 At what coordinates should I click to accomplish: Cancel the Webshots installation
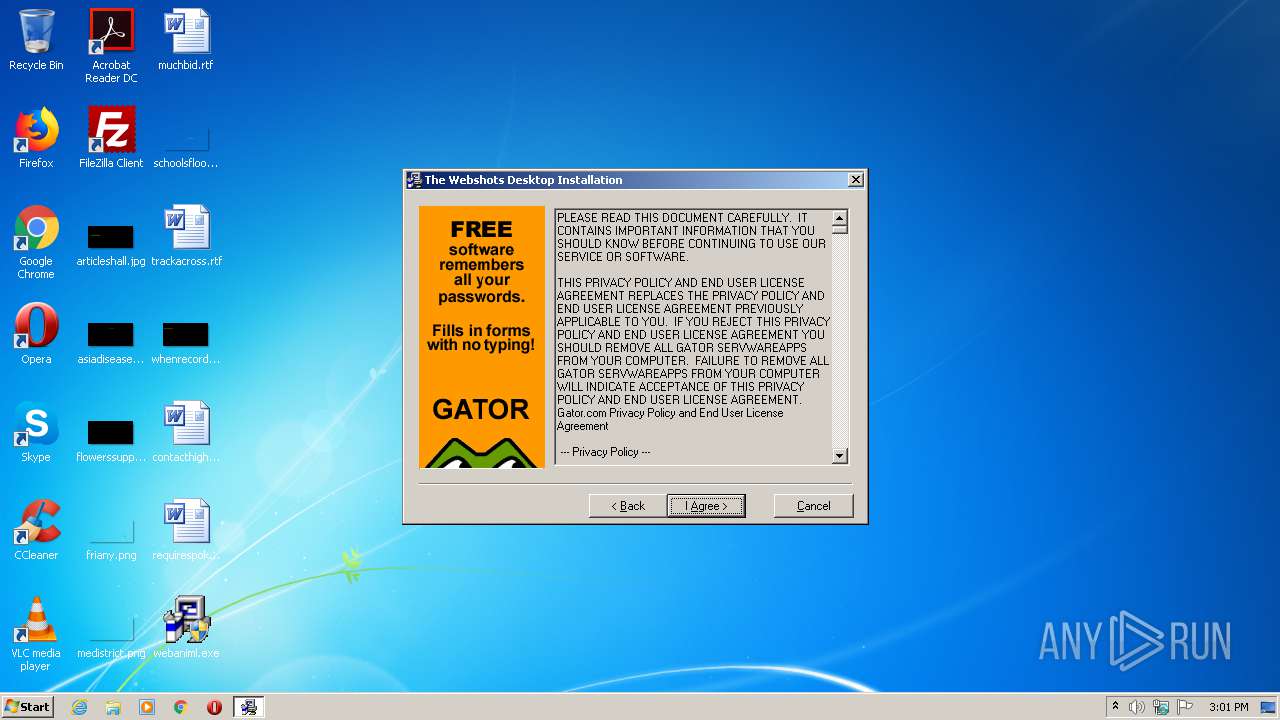click(813, 506)
